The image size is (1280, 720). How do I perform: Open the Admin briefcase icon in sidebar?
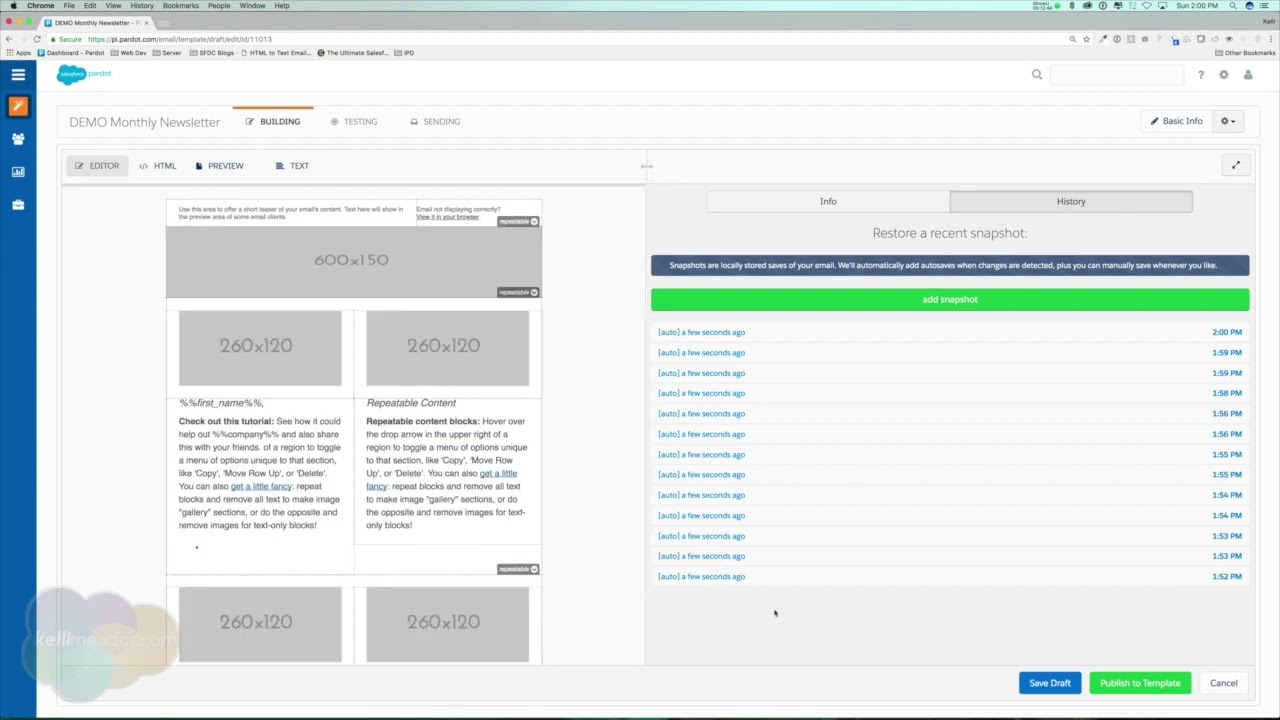(18, 205)
